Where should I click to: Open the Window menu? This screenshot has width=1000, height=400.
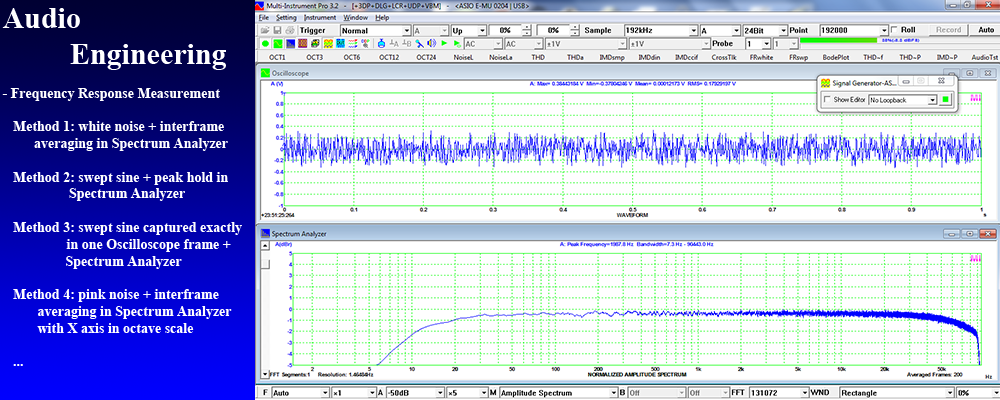point(355,17)
